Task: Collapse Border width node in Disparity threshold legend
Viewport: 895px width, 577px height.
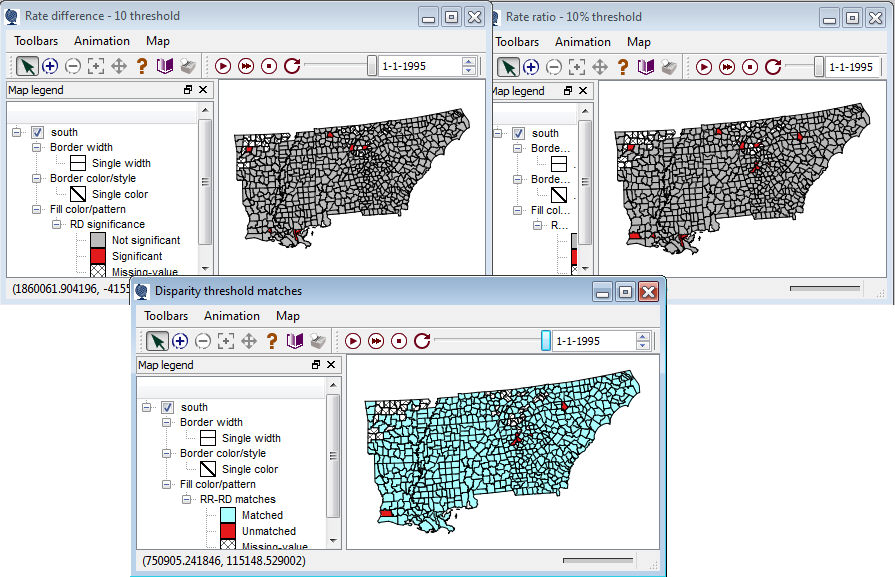Action: pos(167,422)
